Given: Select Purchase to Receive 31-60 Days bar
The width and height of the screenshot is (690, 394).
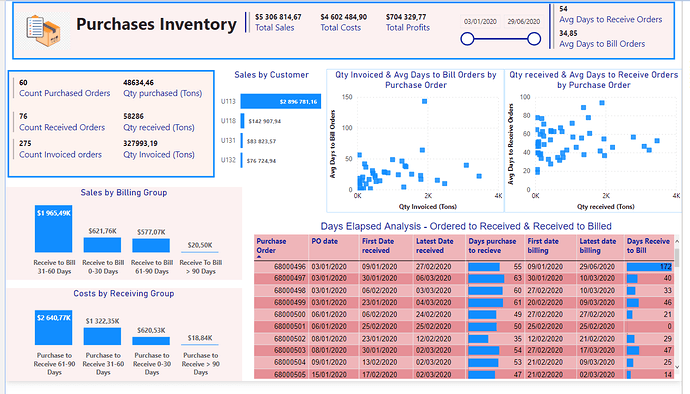Looking at the screenshot, I should click(x=102, y=336).
